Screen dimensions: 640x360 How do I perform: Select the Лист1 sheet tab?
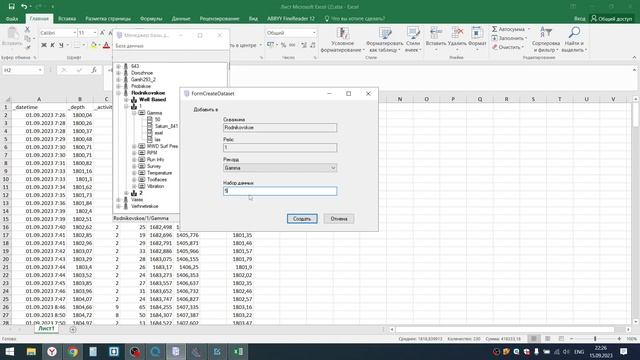46,329
